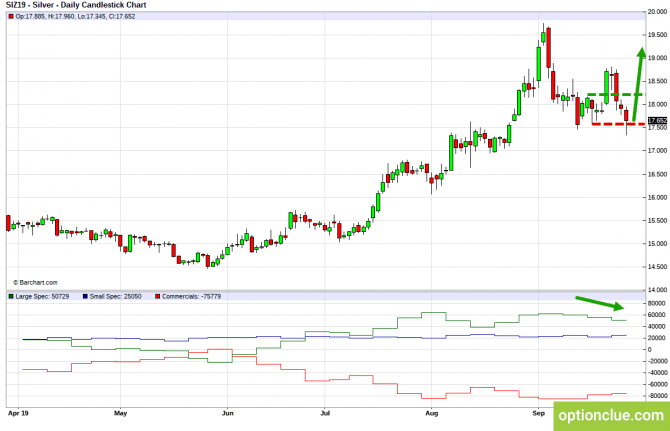This screenshot has width=670, height=431.
Task: Click the 16.500 price axis label
Action: [x=657, y=174]
